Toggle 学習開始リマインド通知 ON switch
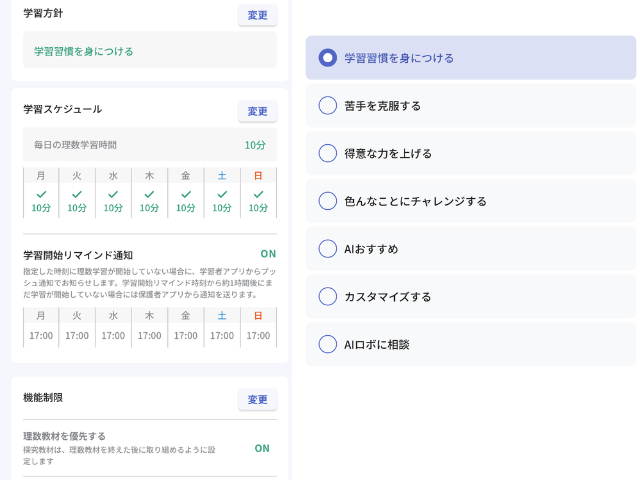The height and width of the screenshot is (480, 640). click(268, 254)
